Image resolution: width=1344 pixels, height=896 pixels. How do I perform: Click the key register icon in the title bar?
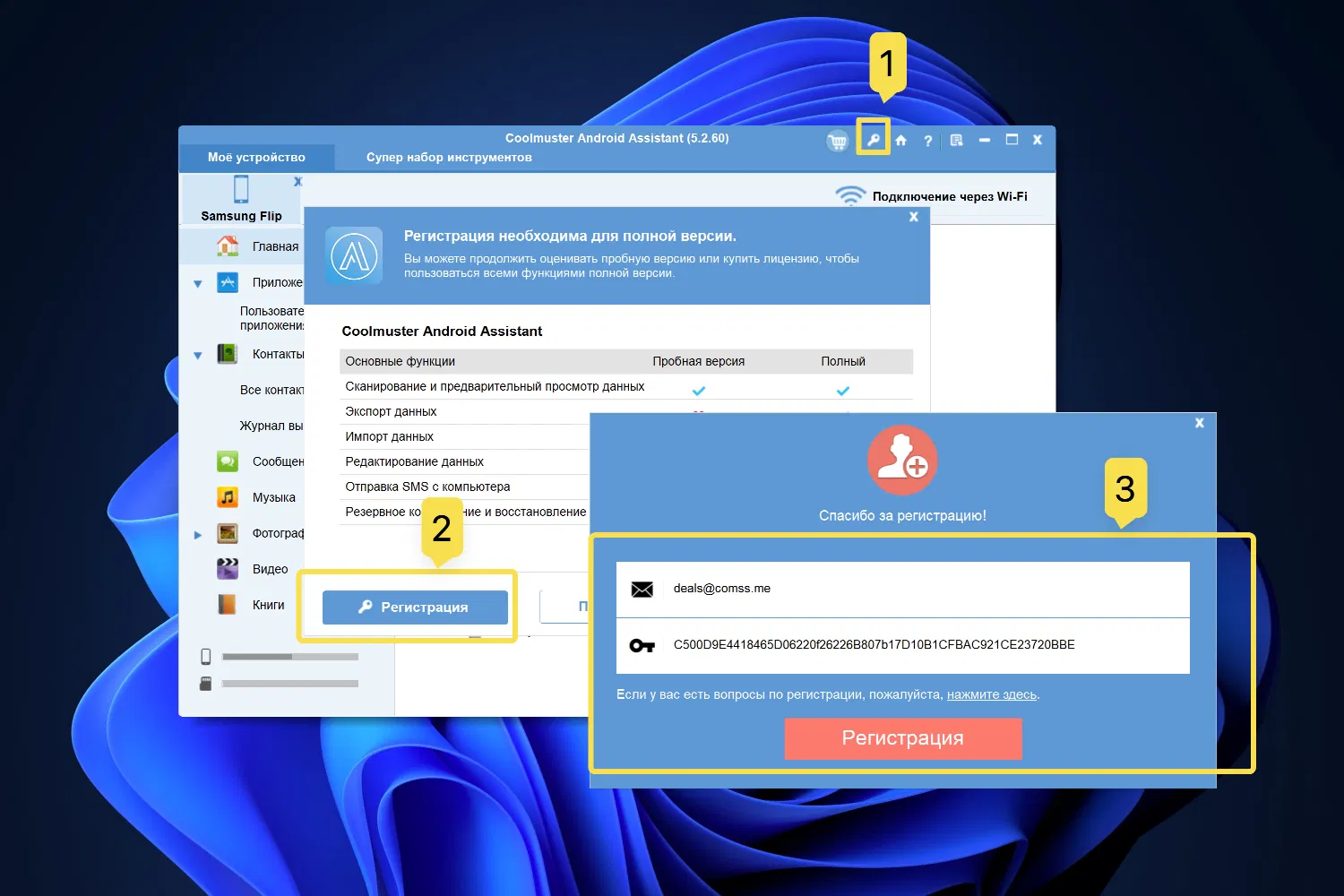pos(873,140)
